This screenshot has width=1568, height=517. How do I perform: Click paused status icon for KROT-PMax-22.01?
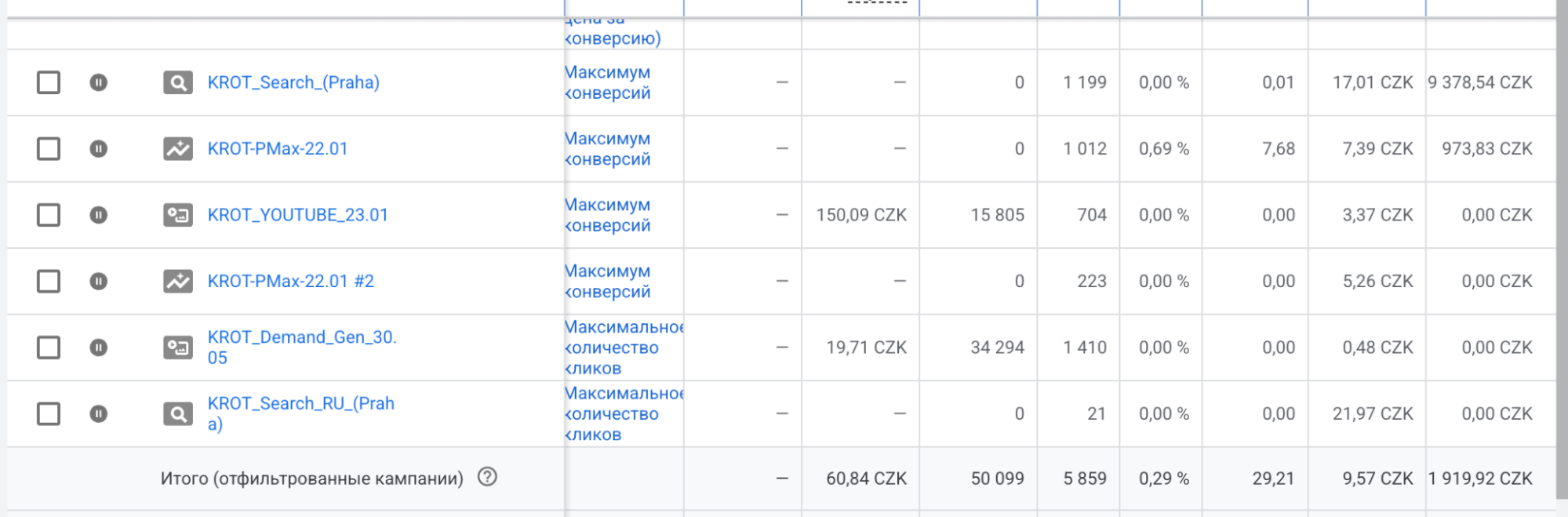[x=98, y=148]
